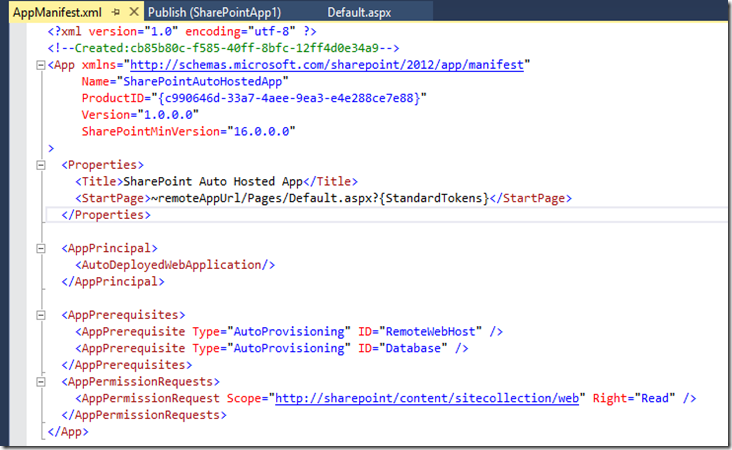Screen dimensions: 732x450
Task: Open the Default.aspx tab
Action: point(359,12)
